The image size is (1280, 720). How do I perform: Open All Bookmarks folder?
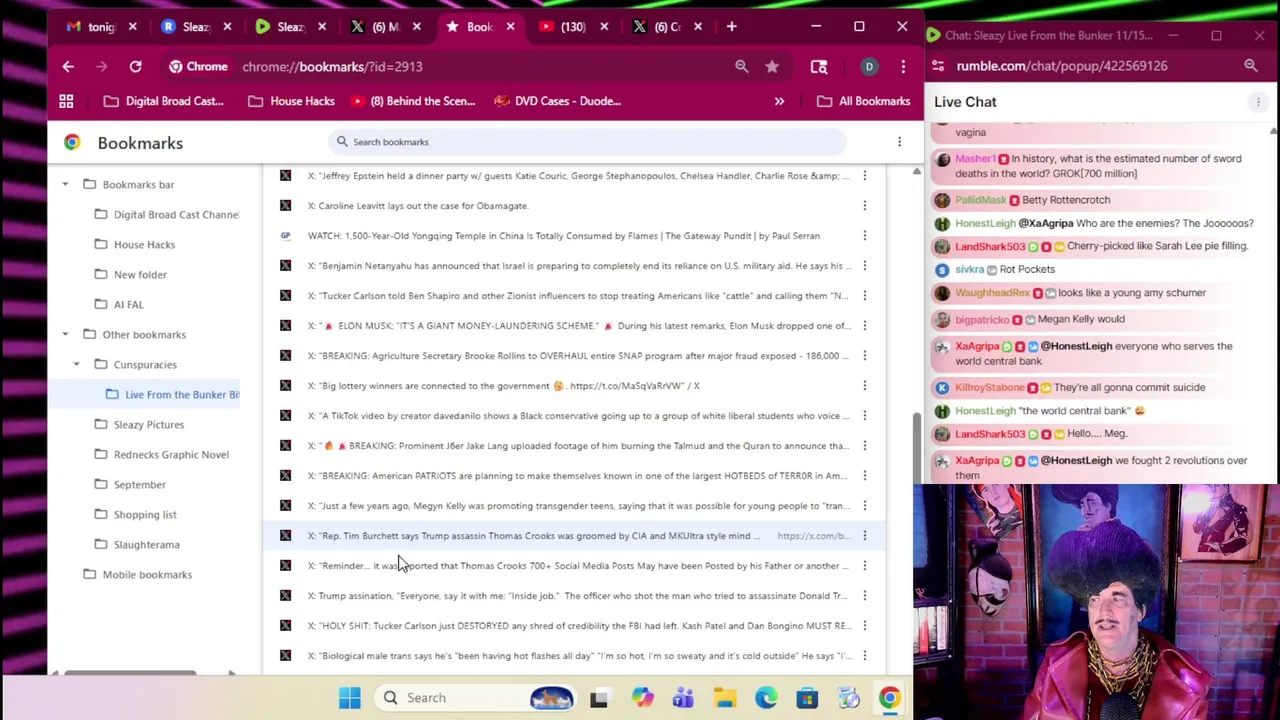(x=864, y=101)
